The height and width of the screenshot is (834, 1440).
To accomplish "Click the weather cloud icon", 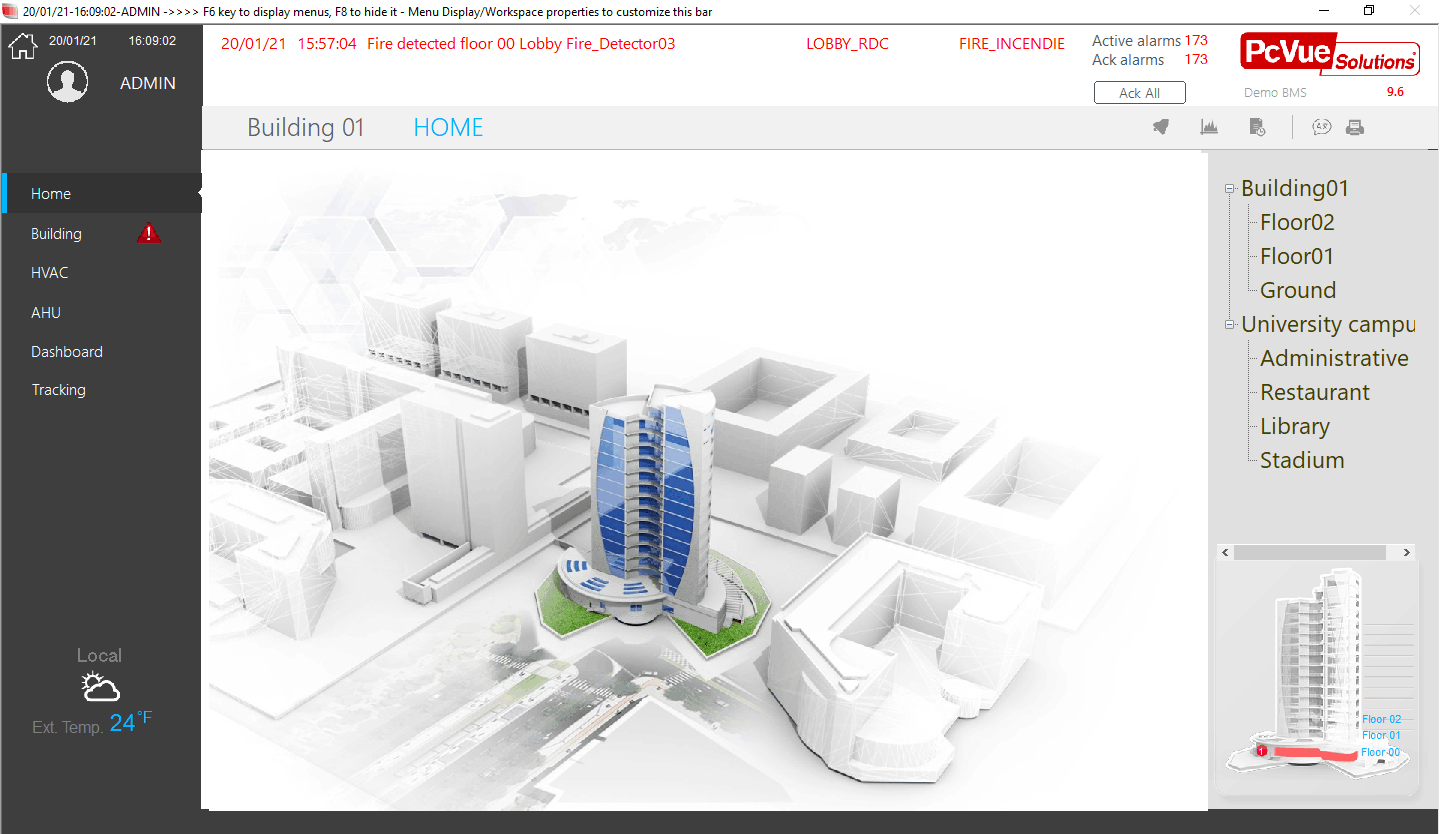I will click(100, 688).
